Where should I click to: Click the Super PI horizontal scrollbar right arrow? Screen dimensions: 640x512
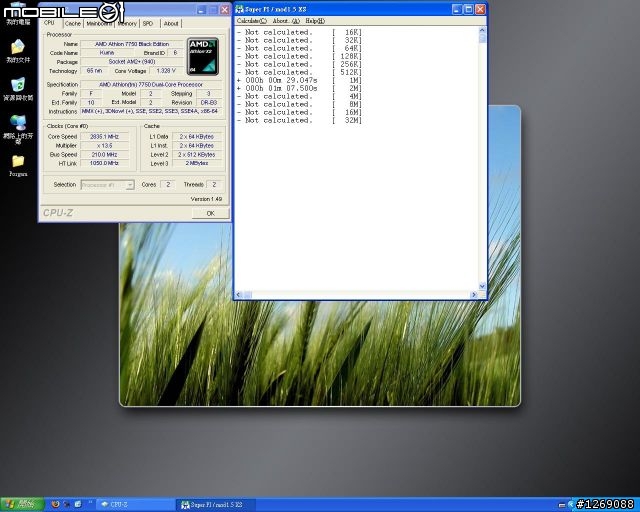(474, 294)
